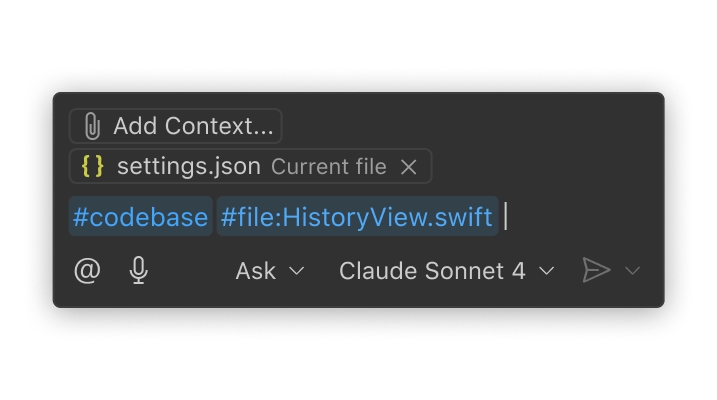Image resolution: width=717 pixels, height=400 pixels.
Task: Open the Claude Sonnet 4 model picker
Action: click(432, 270)
